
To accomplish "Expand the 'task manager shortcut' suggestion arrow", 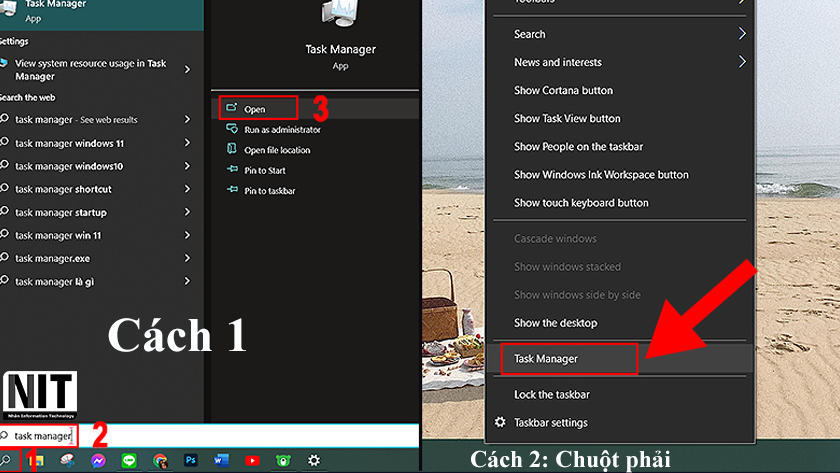I will tap(188, 189).
